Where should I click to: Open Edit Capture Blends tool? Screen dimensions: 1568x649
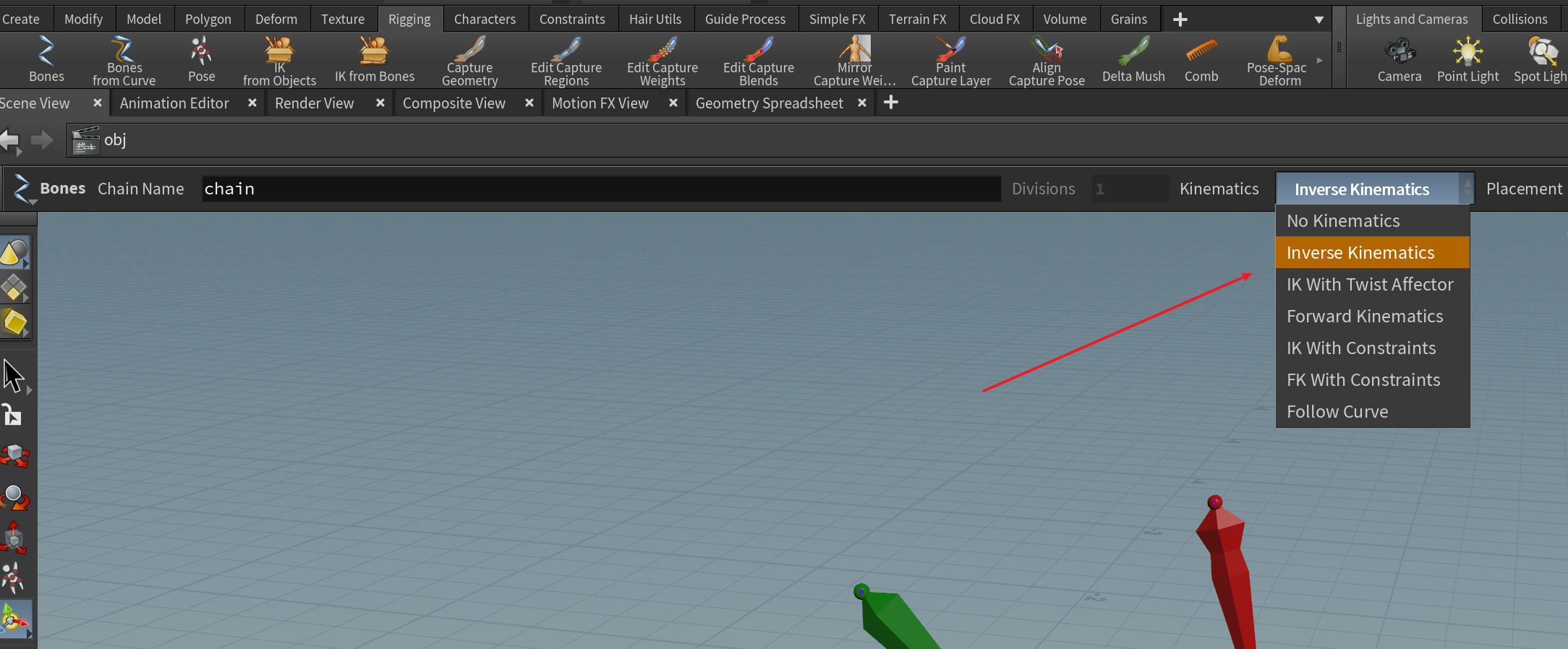coord(759,61)
